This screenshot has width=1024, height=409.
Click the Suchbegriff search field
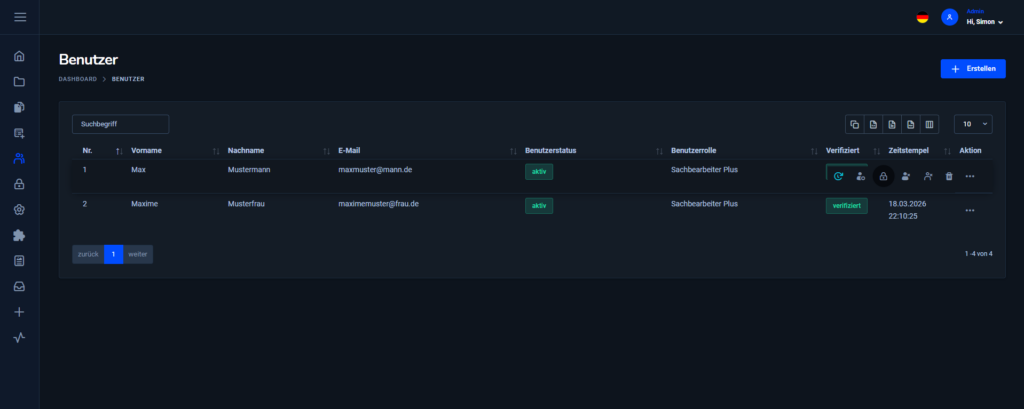point(120,124)
